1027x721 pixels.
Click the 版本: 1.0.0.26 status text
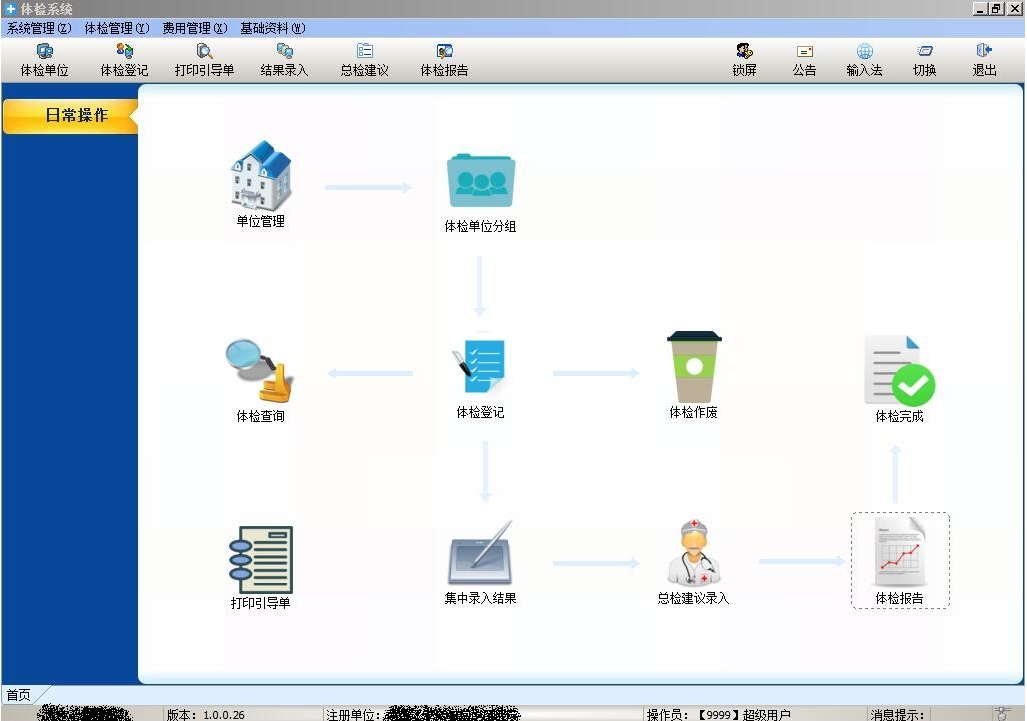tap(206, 714)
